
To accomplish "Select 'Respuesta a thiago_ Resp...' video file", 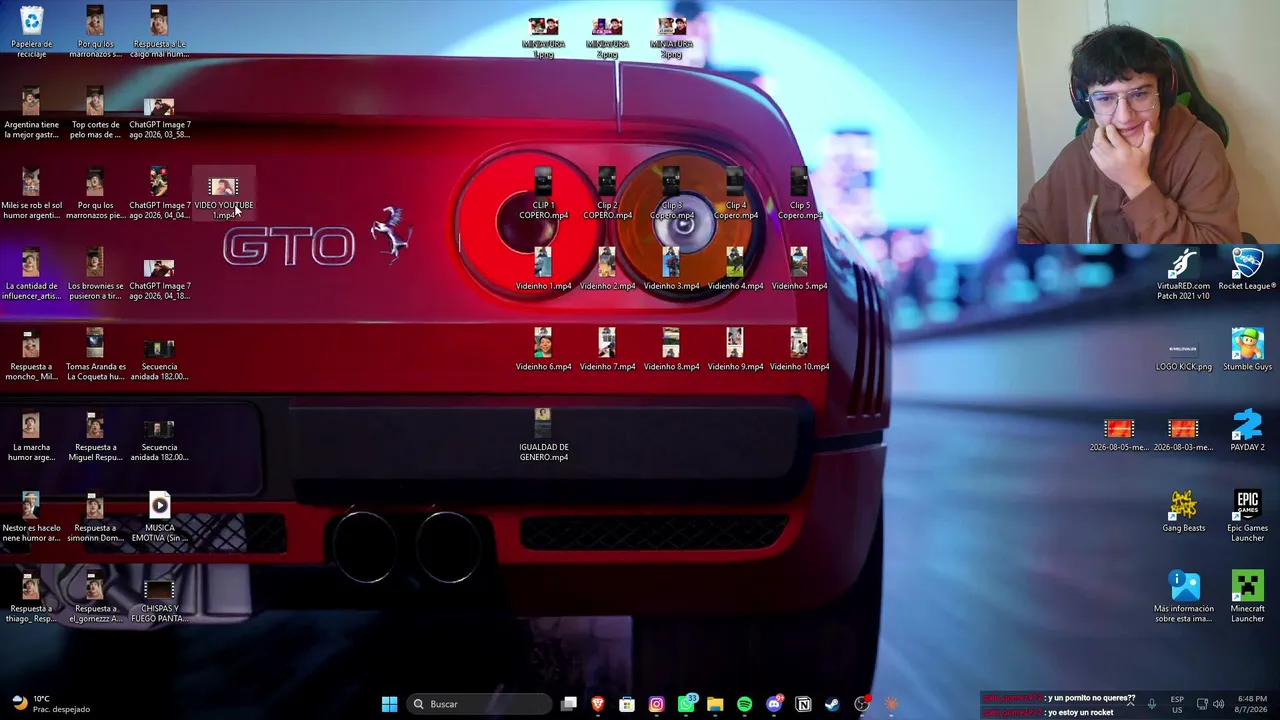I will click(31, 598).
